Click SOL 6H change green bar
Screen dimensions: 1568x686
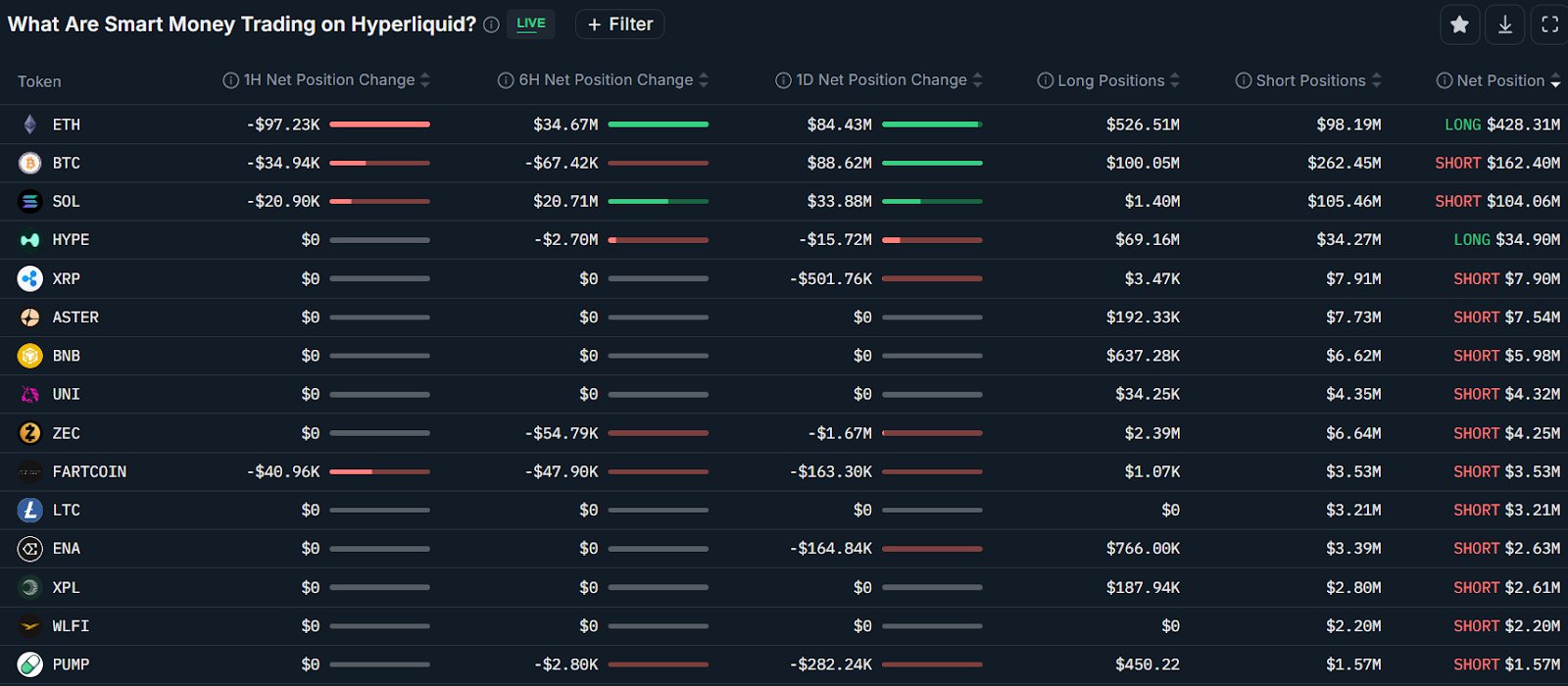(658, 201)
